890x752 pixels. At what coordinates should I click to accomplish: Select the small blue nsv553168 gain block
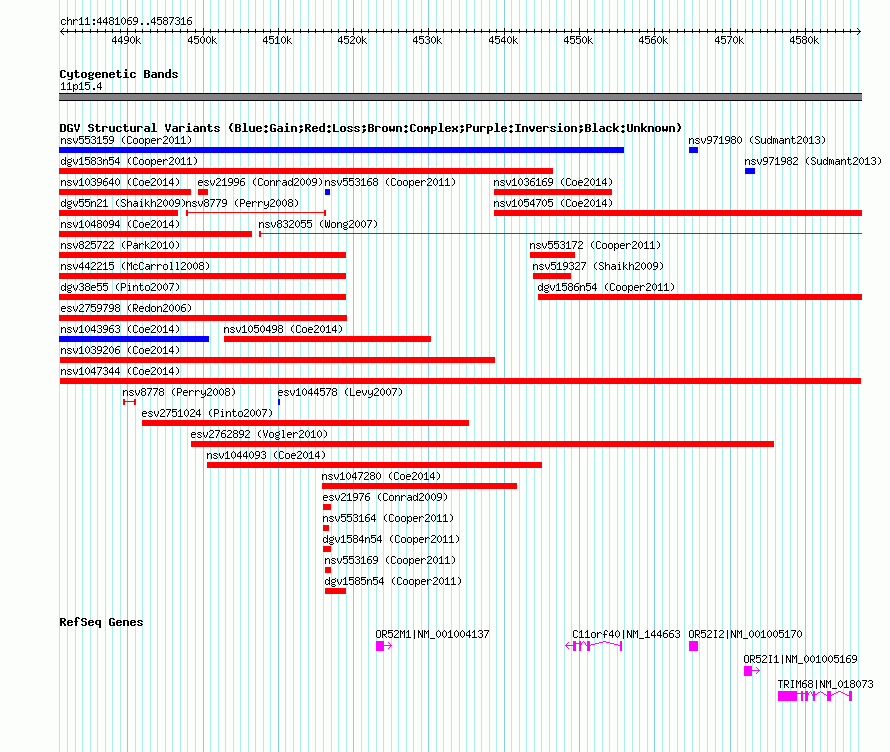pyautogui.click(x=328, y=192)
